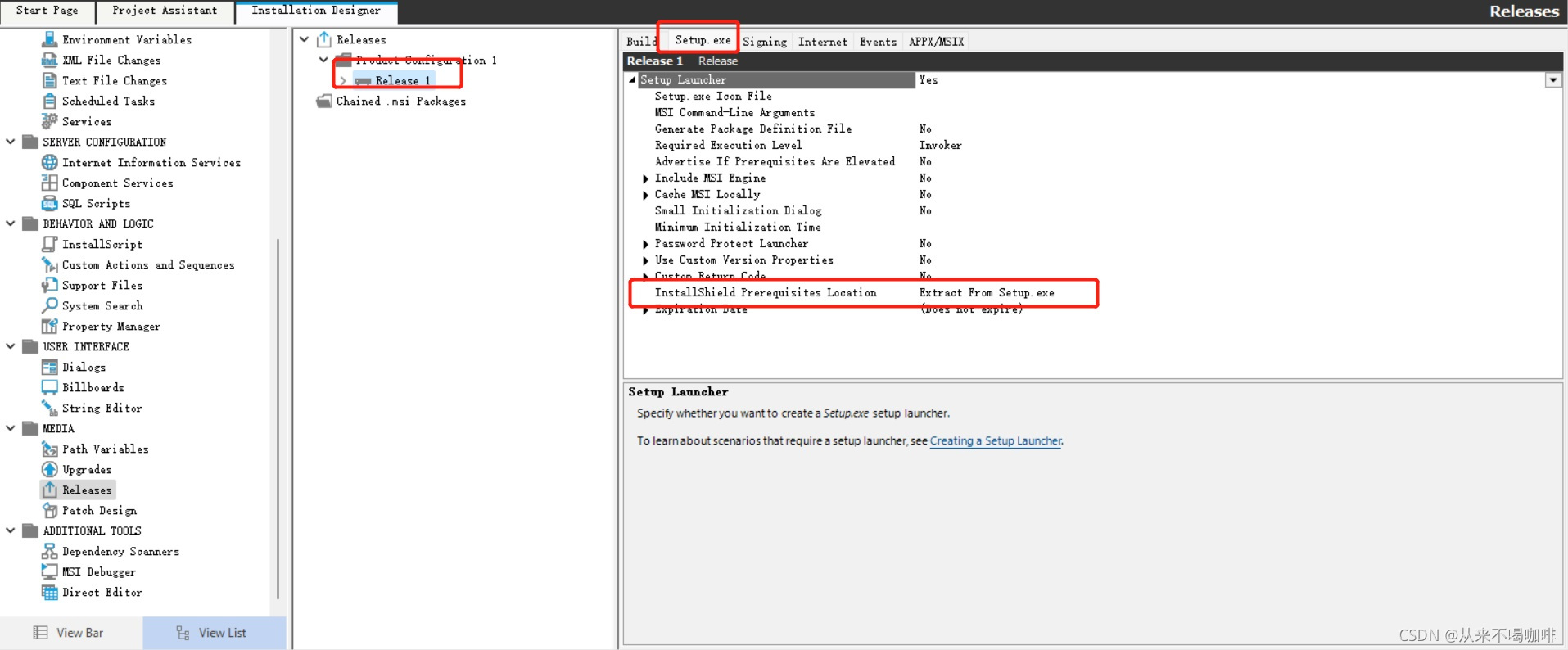Open Path Variables icon
Viewport: 1568px width, 650px height.
tap(49, 449)
